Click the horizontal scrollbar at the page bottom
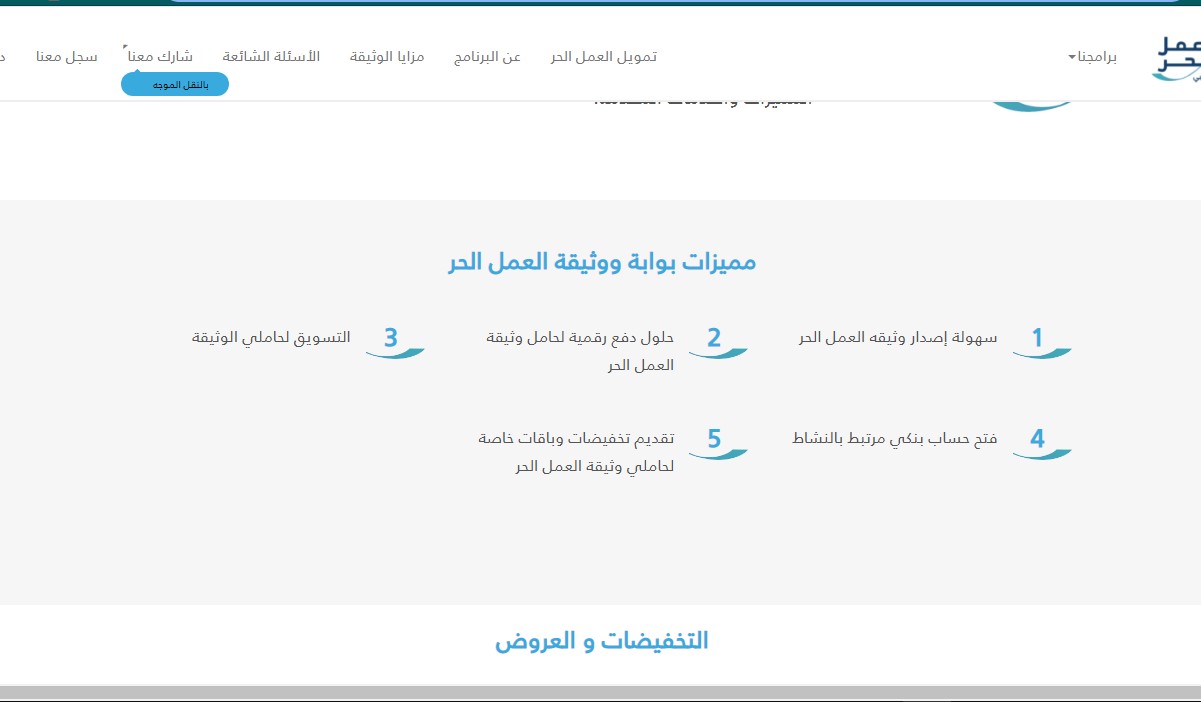1201x702 pixels. coord(600,693)
